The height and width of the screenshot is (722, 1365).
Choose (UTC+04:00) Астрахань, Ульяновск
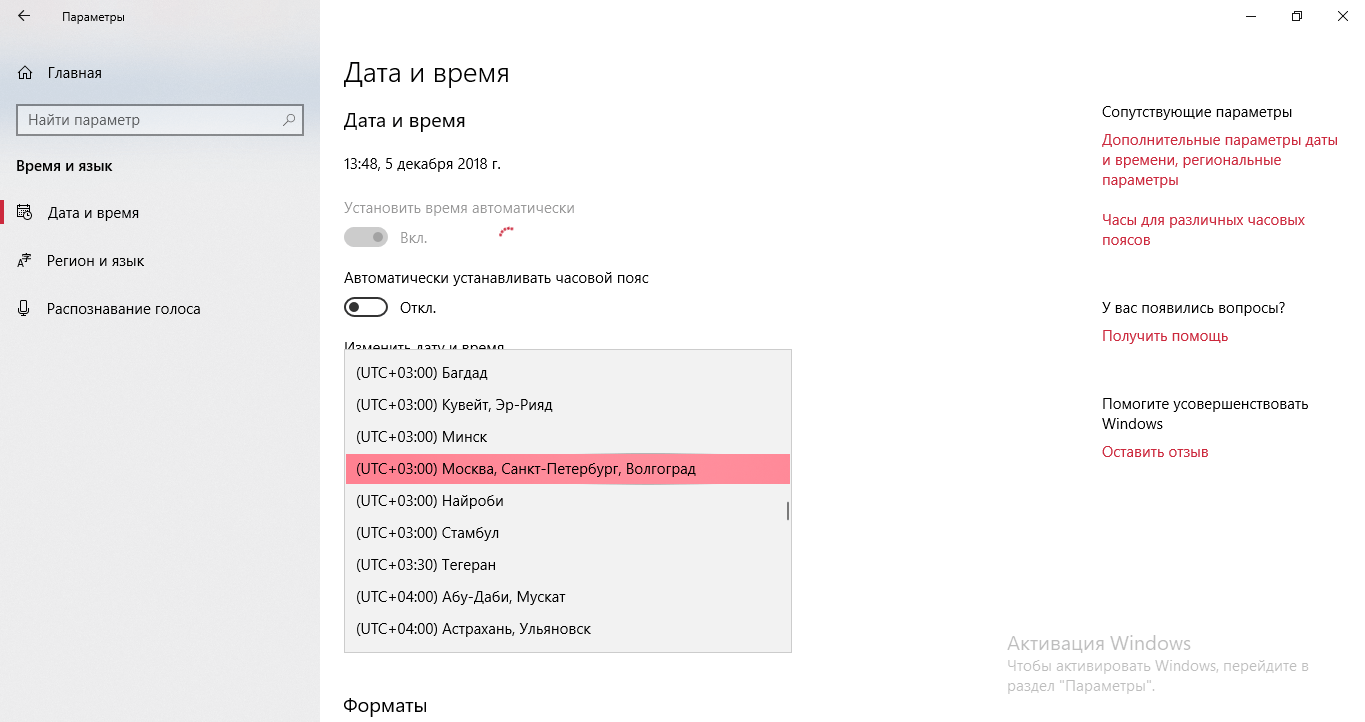[568, 629]
